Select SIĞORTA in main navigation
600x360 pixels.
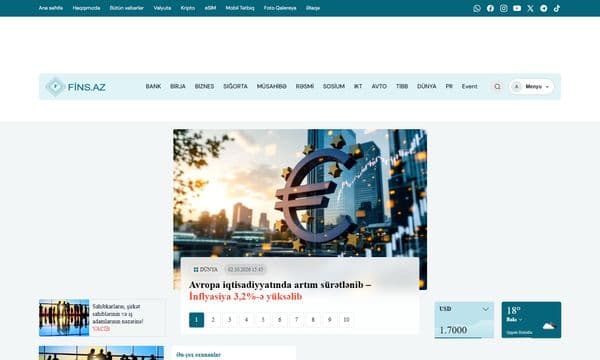(235, 86)
